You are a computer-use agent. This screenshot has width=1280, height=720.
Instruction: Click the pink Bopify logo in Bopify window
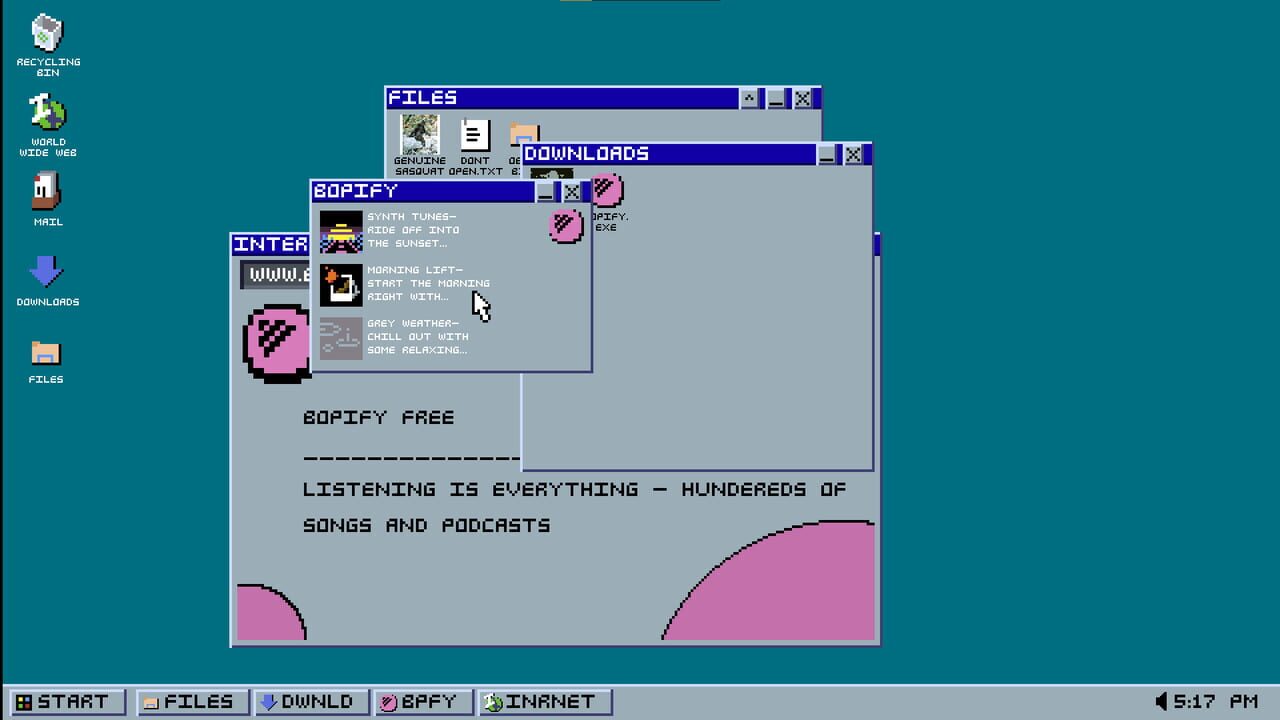(x=566, y=225)
